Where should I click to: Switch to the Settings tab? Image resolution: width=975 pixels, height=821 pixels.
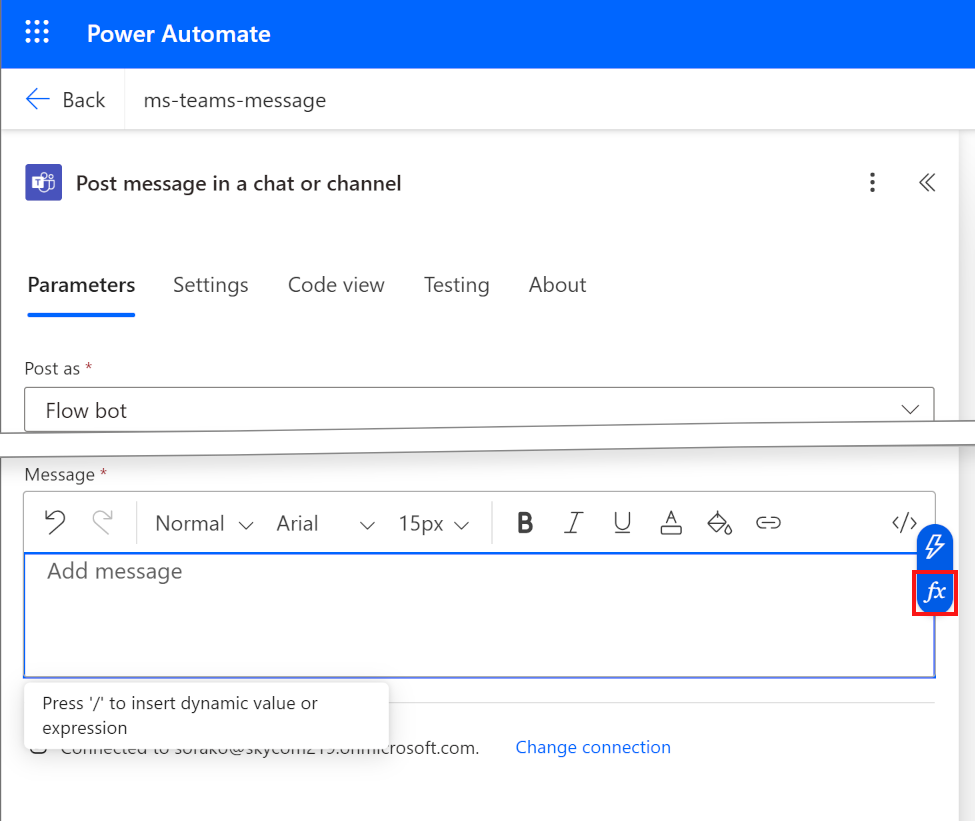(x=210, y=285)
